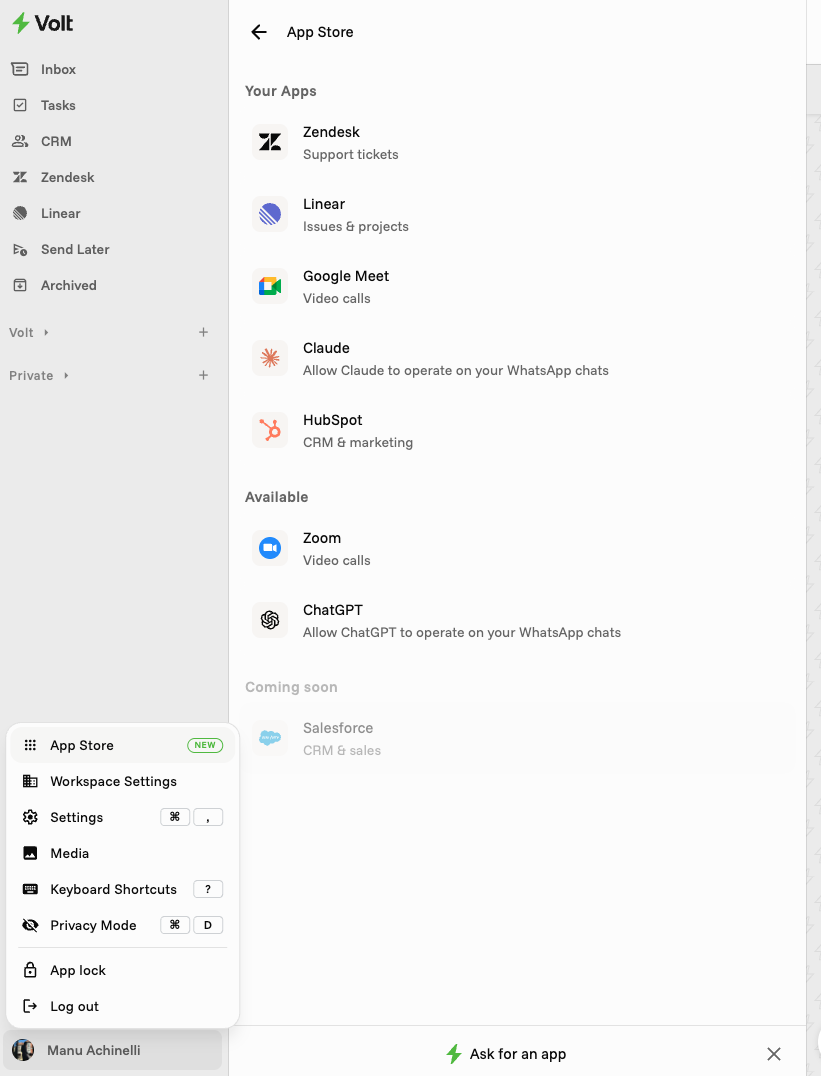
Task: Toggle Privacy Mode from the menu
Action: pyautogui.click(x=123, y=925)
